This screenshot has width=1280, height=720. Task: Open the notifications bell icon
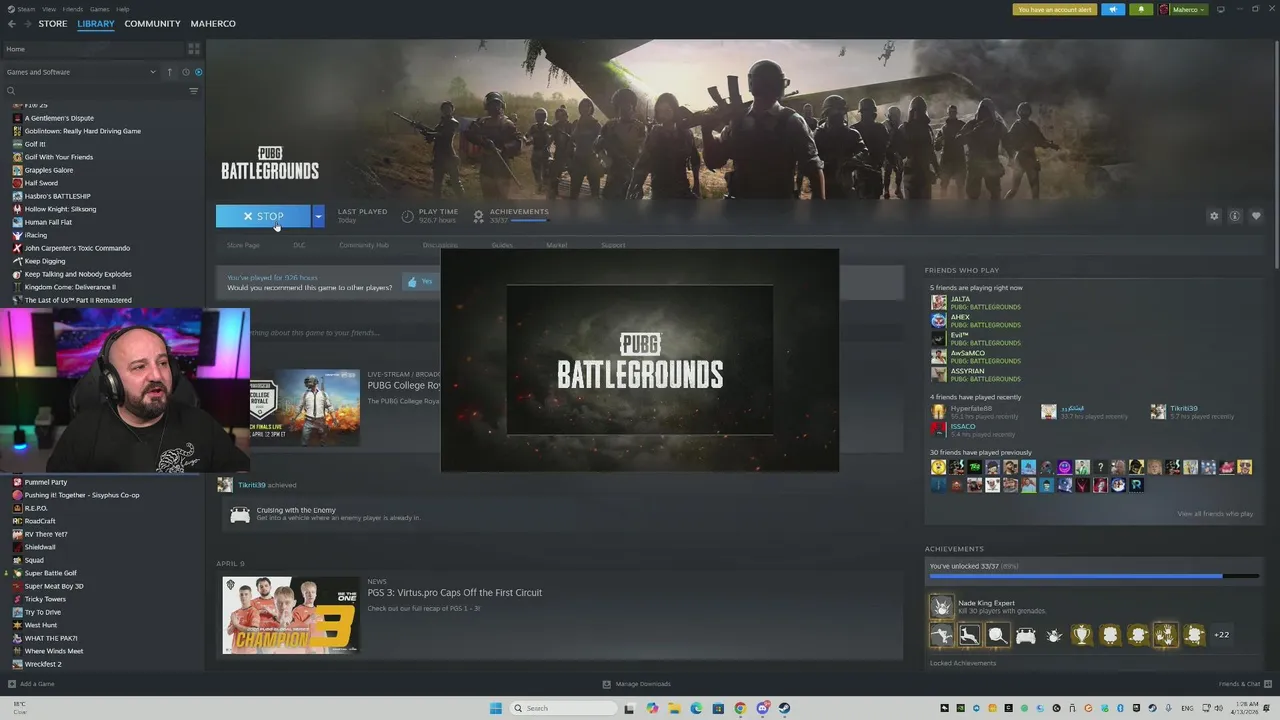tap(1141, 9)
